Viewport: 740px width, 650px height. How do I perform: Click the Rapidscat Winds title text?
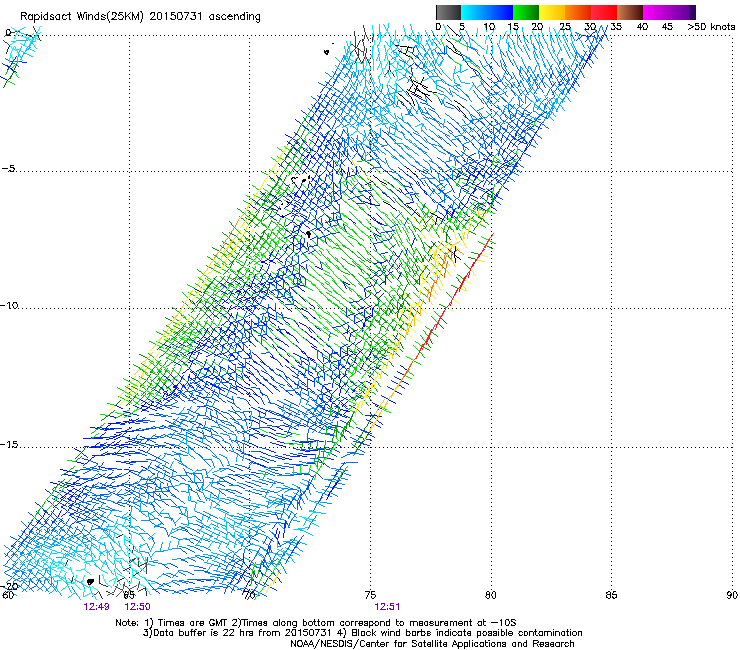tap(140, 17)
